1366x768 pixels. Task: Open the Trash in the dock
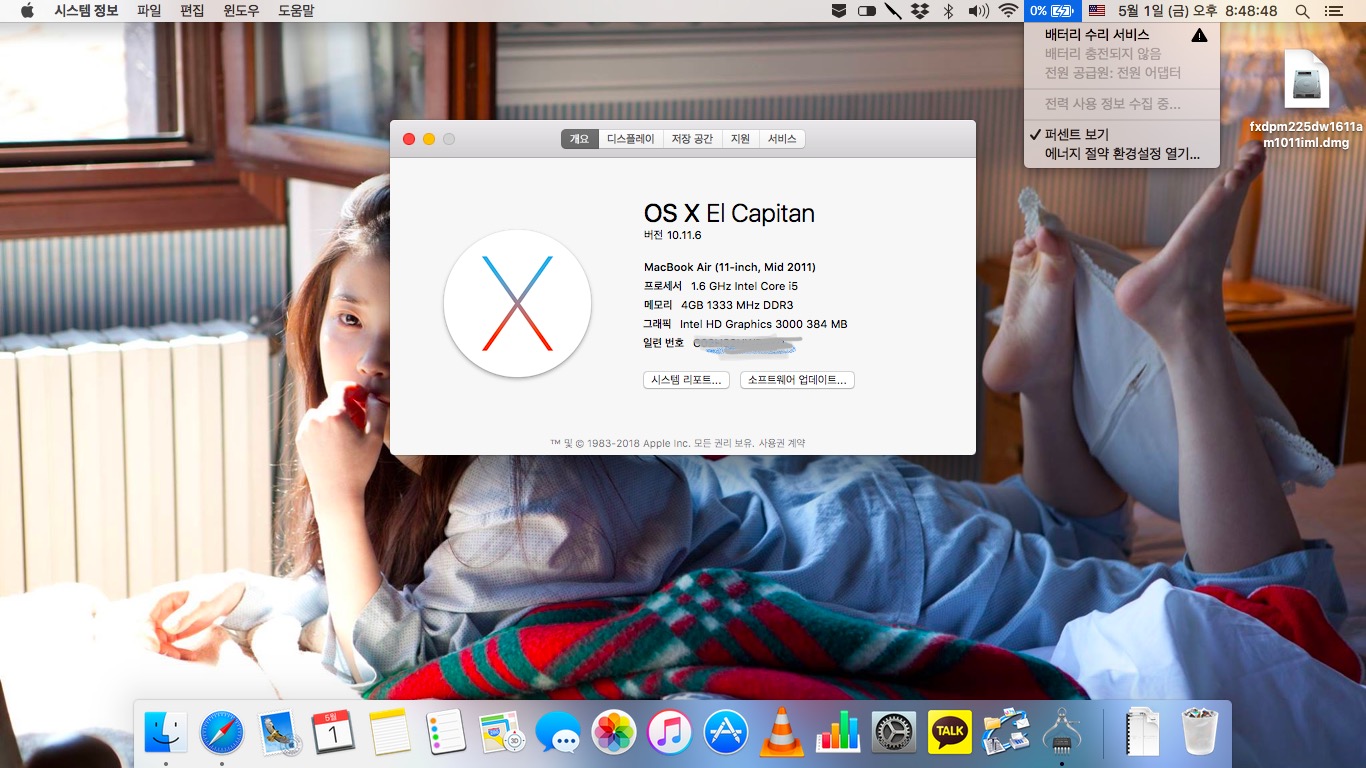[1199, 733]
